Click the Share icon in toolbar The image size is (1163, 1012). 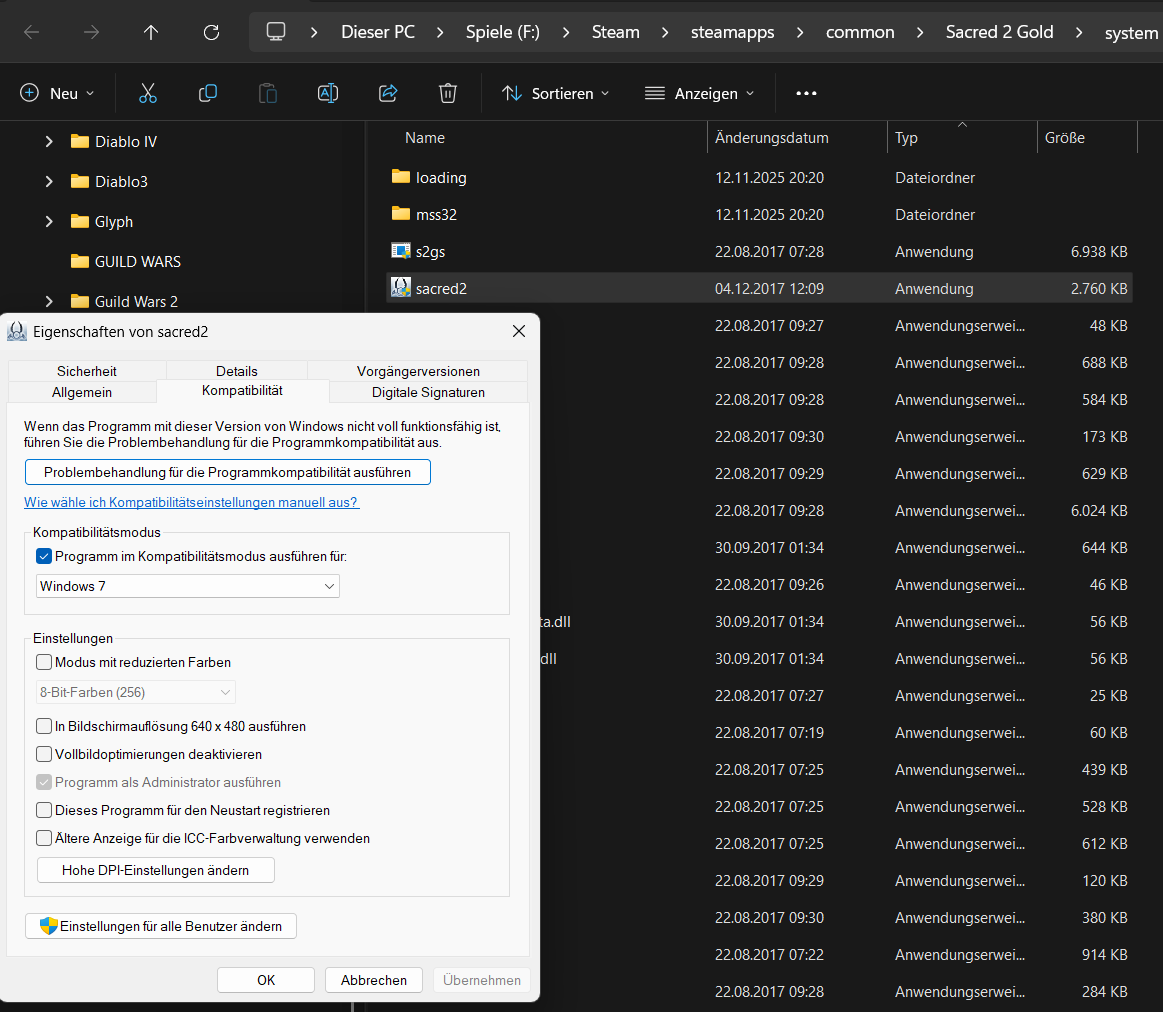pyautogui.click(x=388, y=93)
